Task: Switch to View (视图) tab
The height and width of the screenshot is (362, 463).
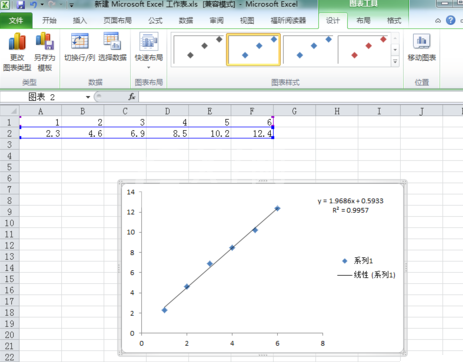Action: (x=247, y=21)
